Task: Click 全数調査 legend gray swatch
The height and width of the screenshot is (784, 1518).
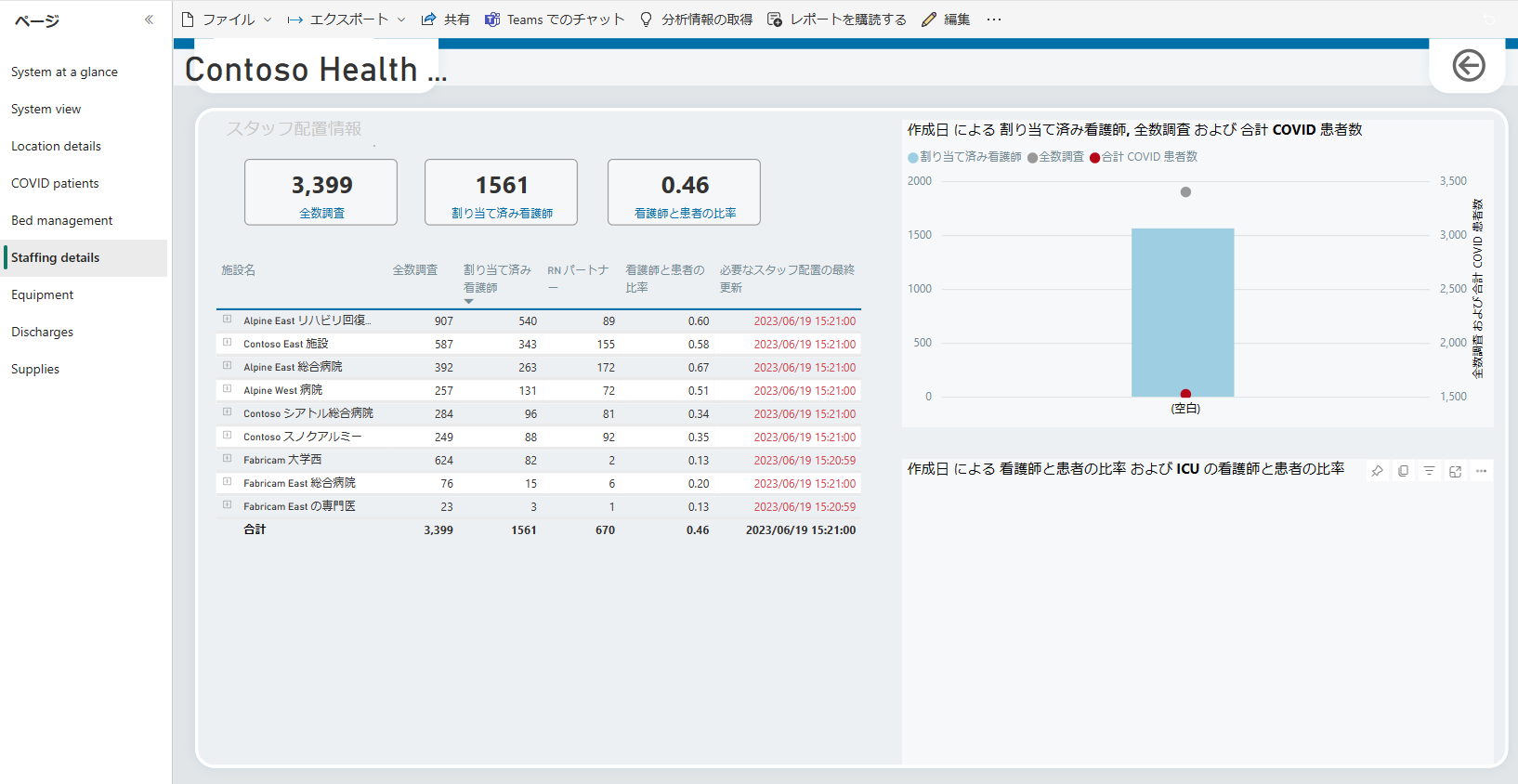Action: coord(1032,158)
